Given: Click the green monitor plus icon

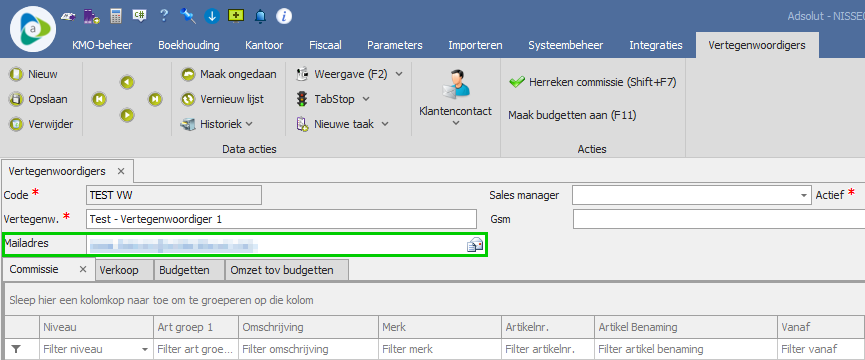Looking at the screenshot, I should 236,16.
